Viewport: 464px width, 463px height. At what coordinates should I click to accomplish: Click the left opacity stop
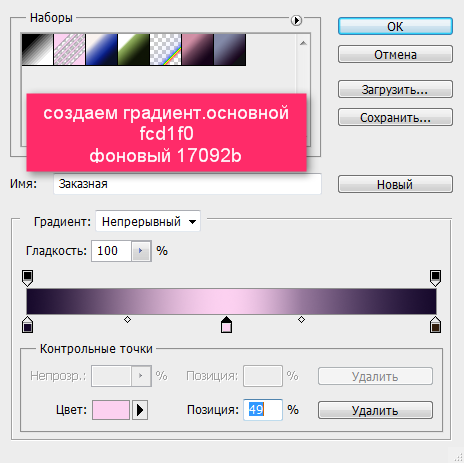pyautogui.click(x=27, y=278)
